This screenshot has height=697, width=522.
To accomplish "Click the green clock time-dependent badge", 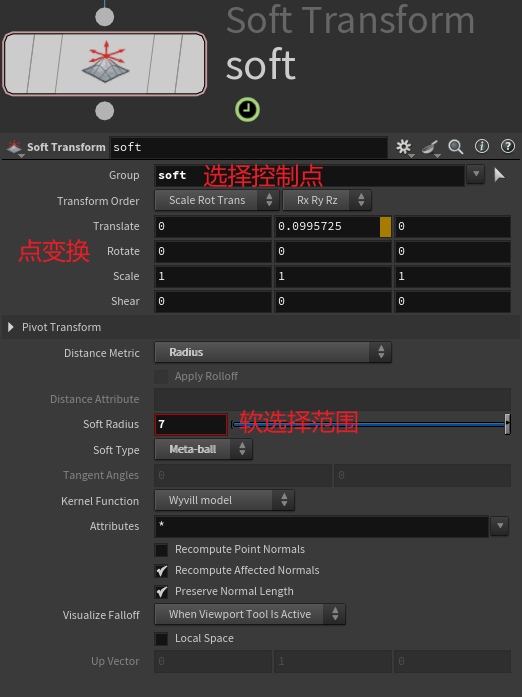I will coord(247,109).
